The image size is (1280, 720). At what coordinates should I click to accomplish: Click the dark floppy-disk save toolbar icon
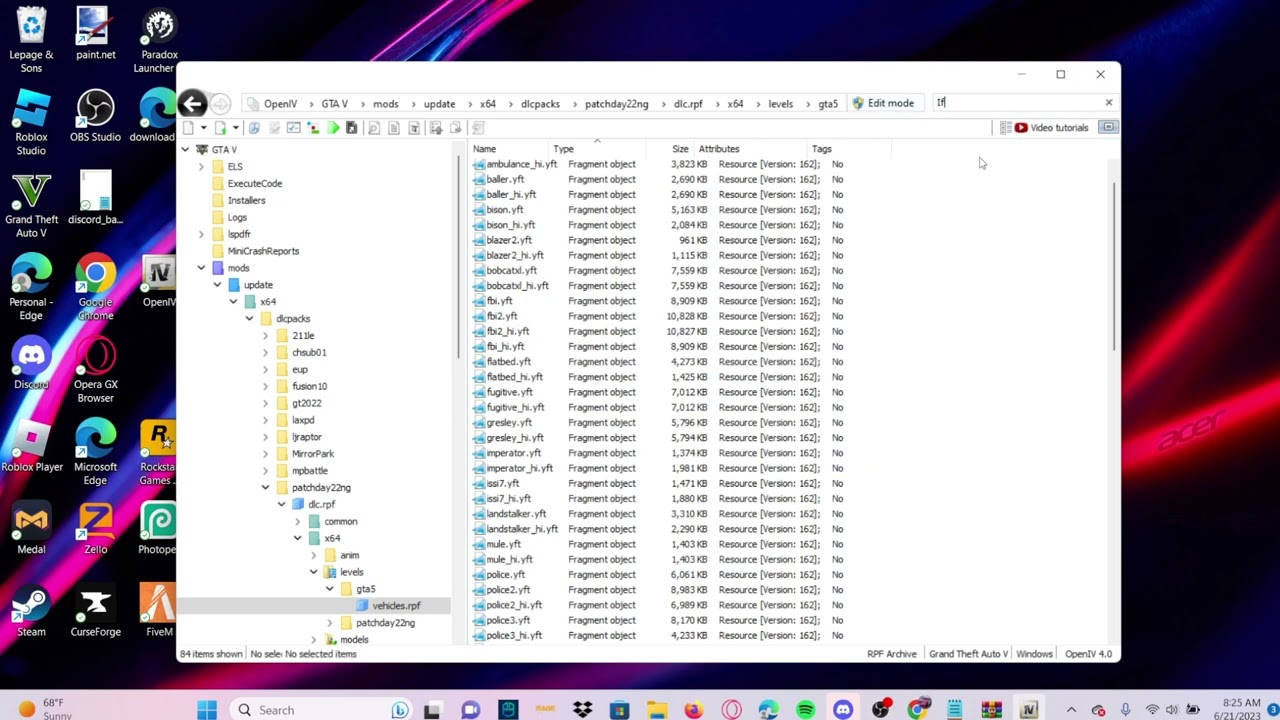point(352,128)
